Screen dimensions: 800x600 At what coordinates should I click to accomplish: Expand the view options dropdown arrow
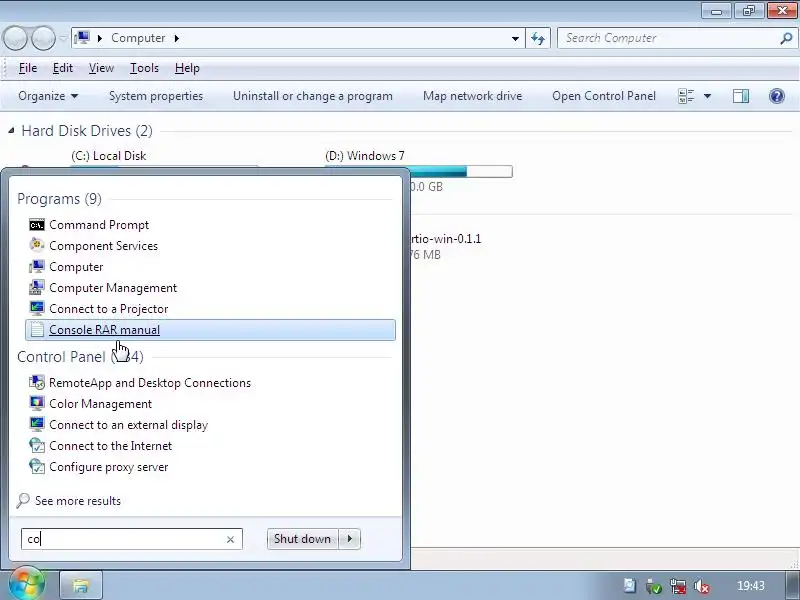[x=707, y=96]
